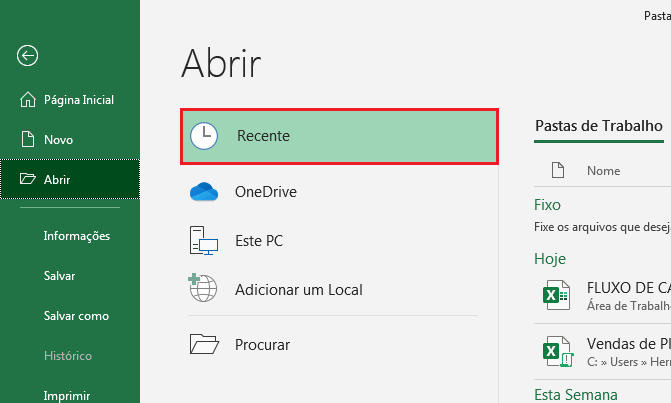The image size is (671, 403).
Task: Go to Informações in the sidebar
Action: pos(77,236)
